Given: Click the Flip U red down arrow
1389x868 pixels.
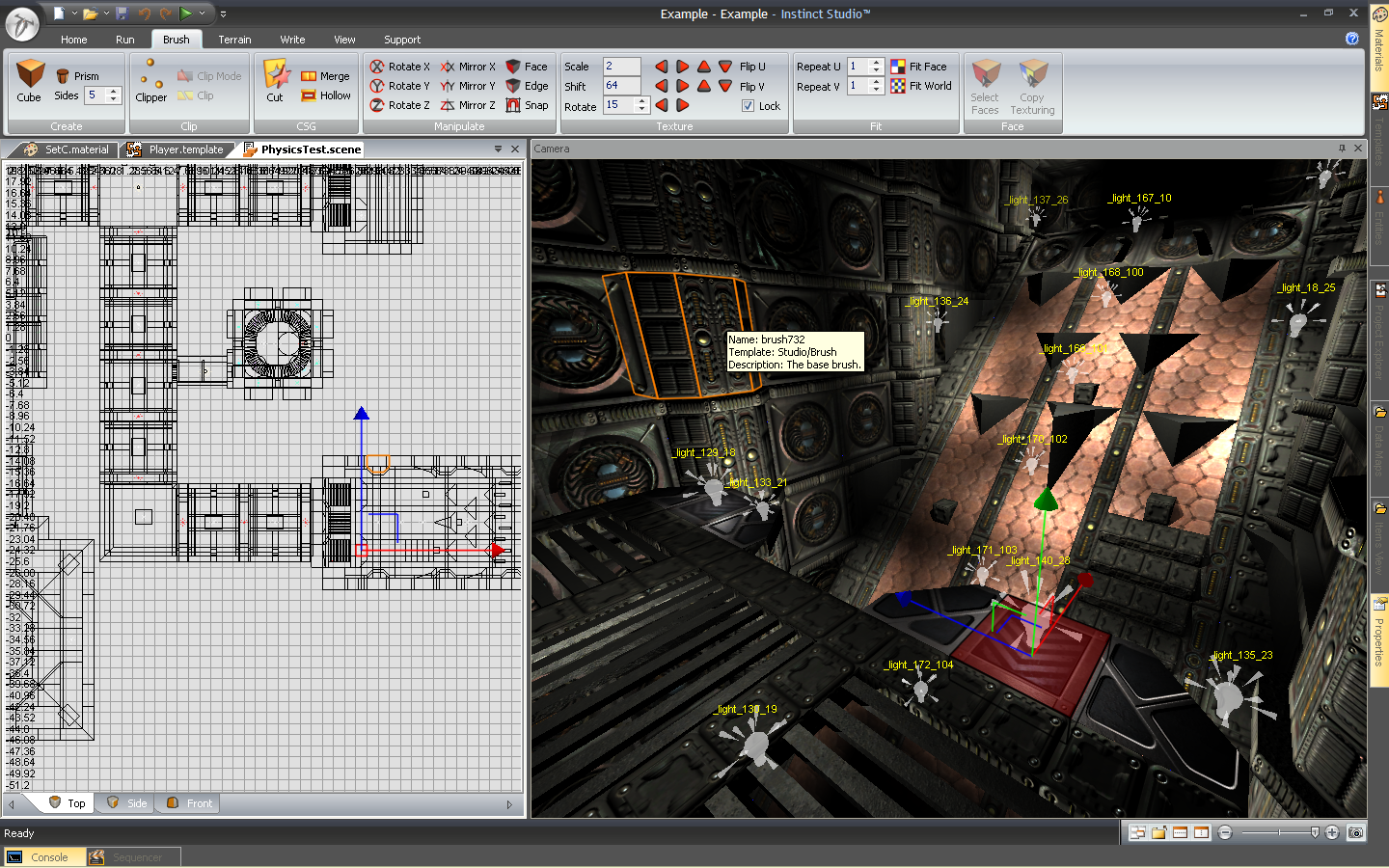Looking at the screenshot, I should (x=725, y=67).
